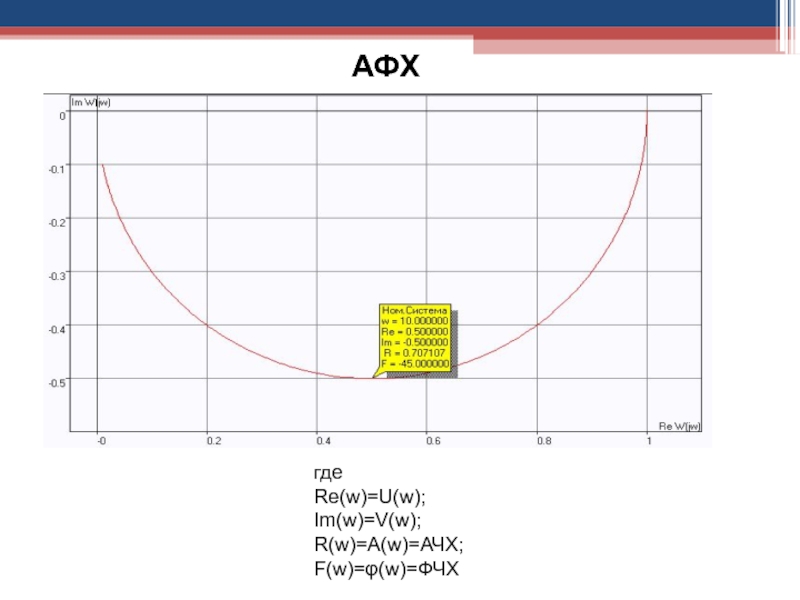Select the R(w)=A(w)=АЧХ text line
The height and width of the screenshot is (600, 800).
pos(388,544)
